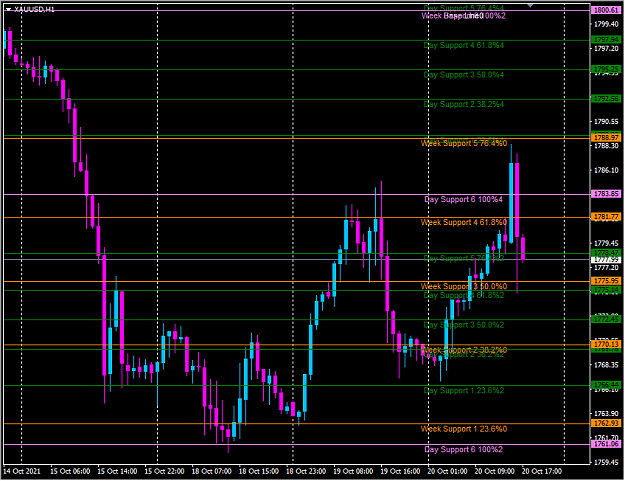Select the Week Support 4 61.8%0 label

(464, 222)
